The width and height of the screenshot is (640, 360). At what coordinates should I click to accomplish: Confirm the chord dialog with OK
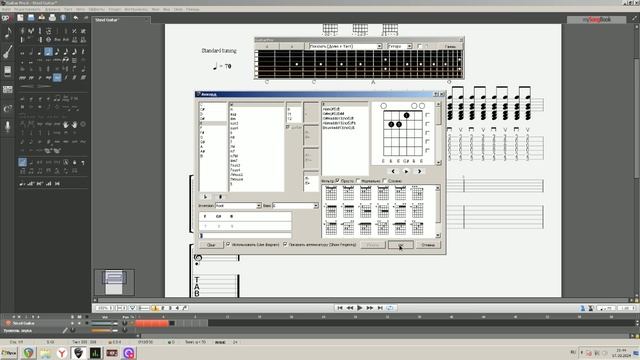click(x=401, y=245)
